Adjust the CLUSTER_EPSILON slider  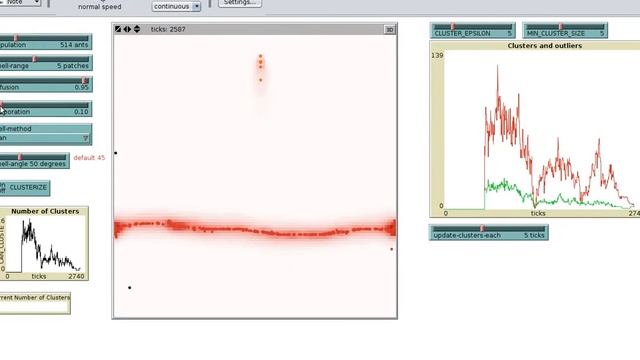click(473, 31)
